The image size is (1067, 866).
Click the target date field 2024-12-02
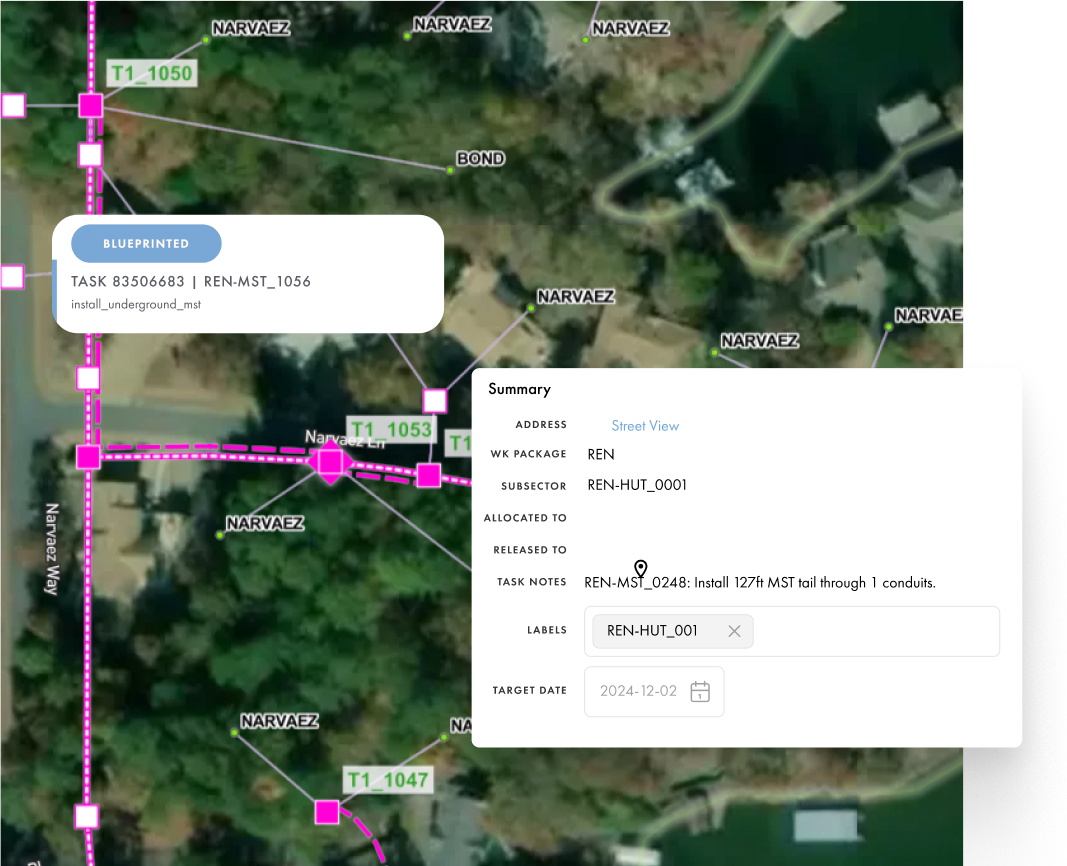(654, 691)
